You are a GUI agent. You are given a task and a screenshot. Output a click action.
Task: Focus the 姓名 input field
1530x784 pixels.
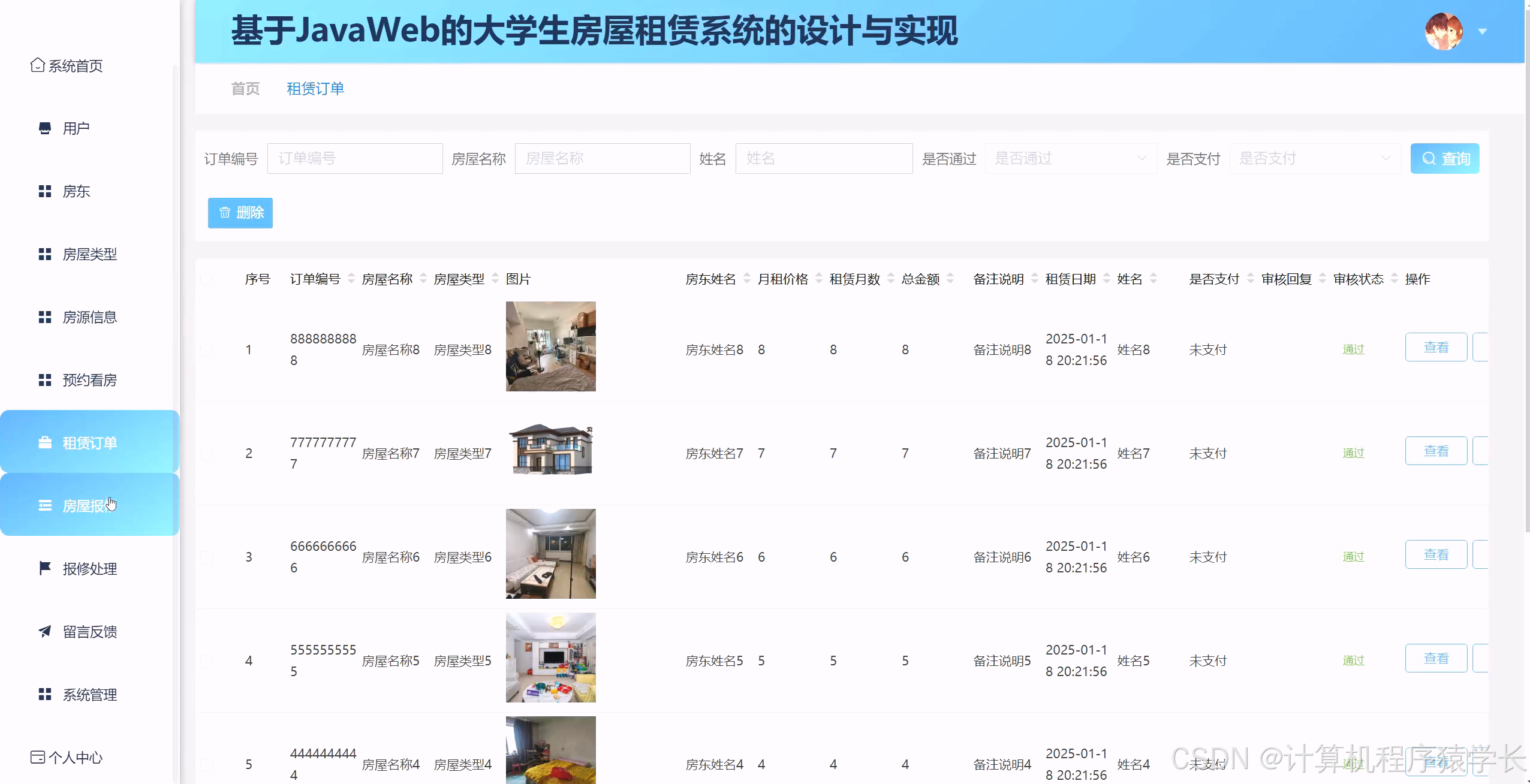(824, 158)
